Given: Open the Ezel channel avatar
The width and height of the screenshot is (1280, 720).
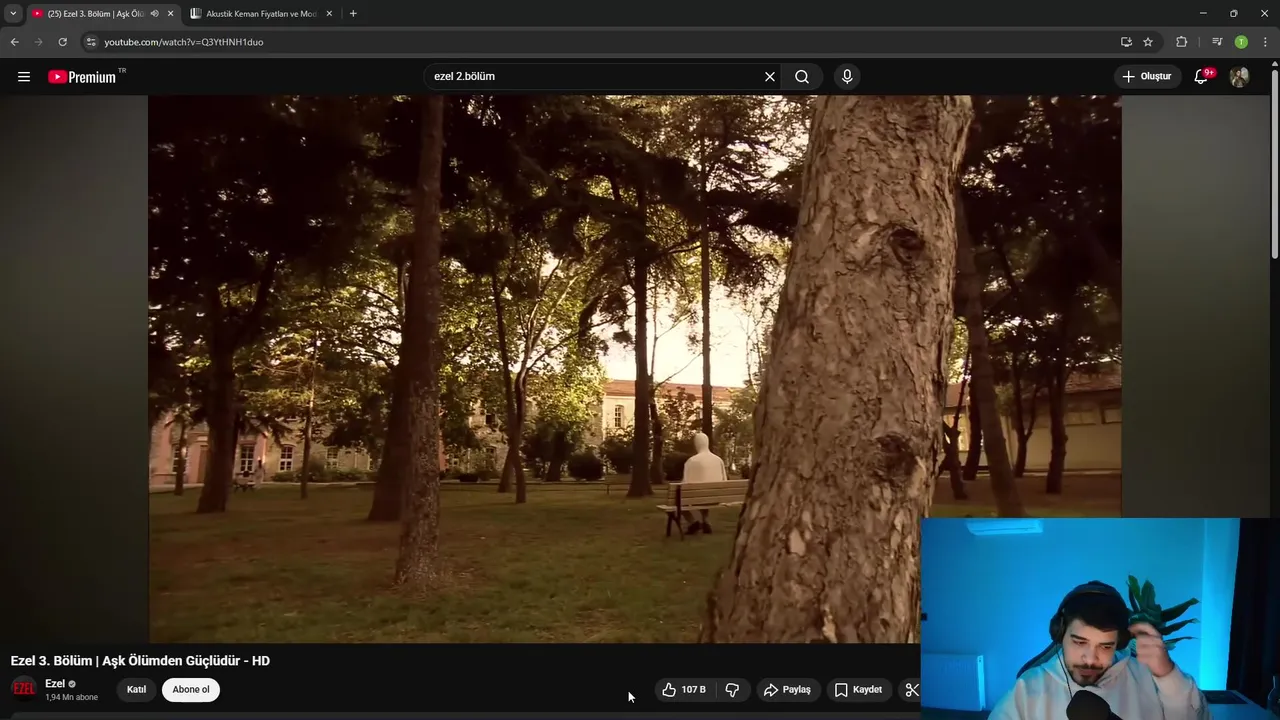Looking at the screenshot, I should click(x=23, y=690).
